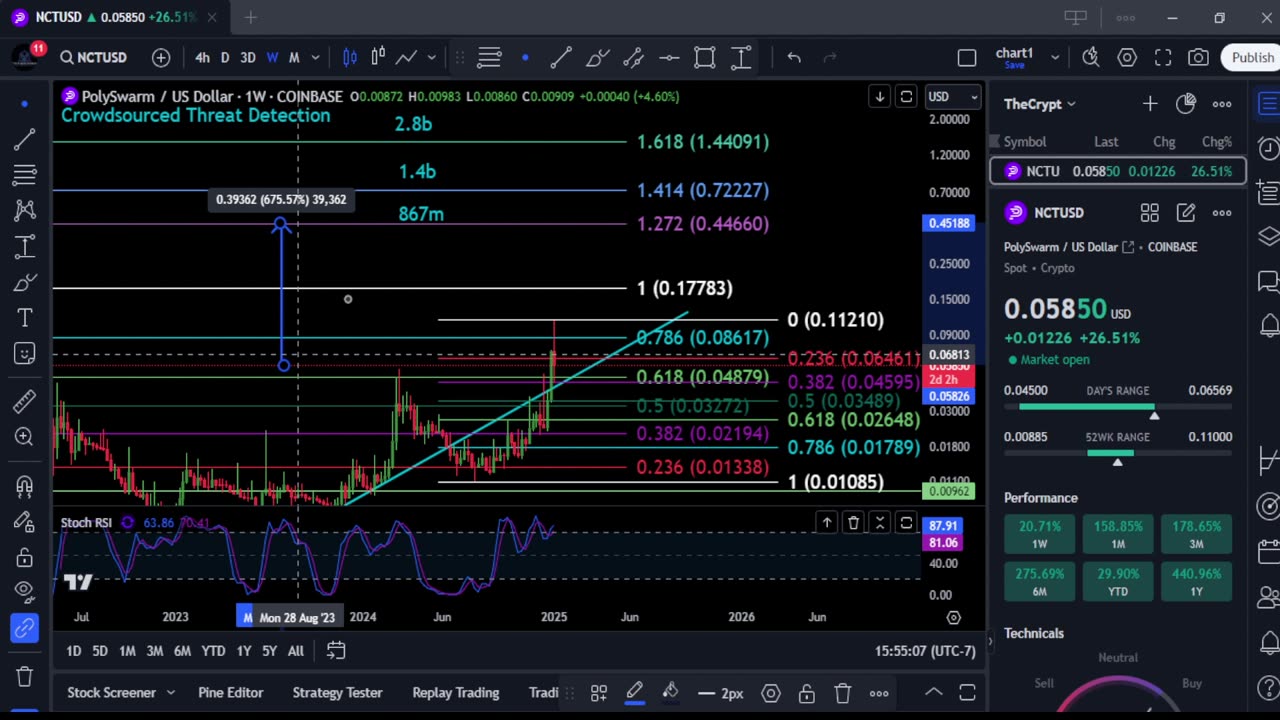Open quick search lightning icon

[x=1091, y=58]
